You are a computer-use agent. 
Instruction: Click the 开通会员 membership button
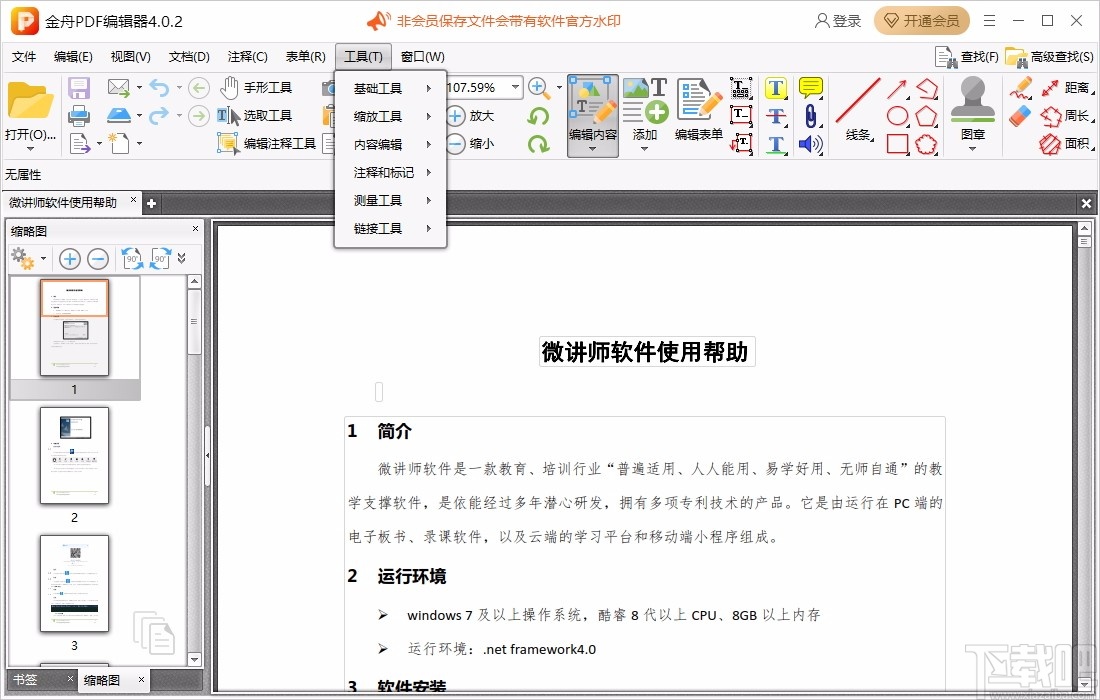(921, 20)
